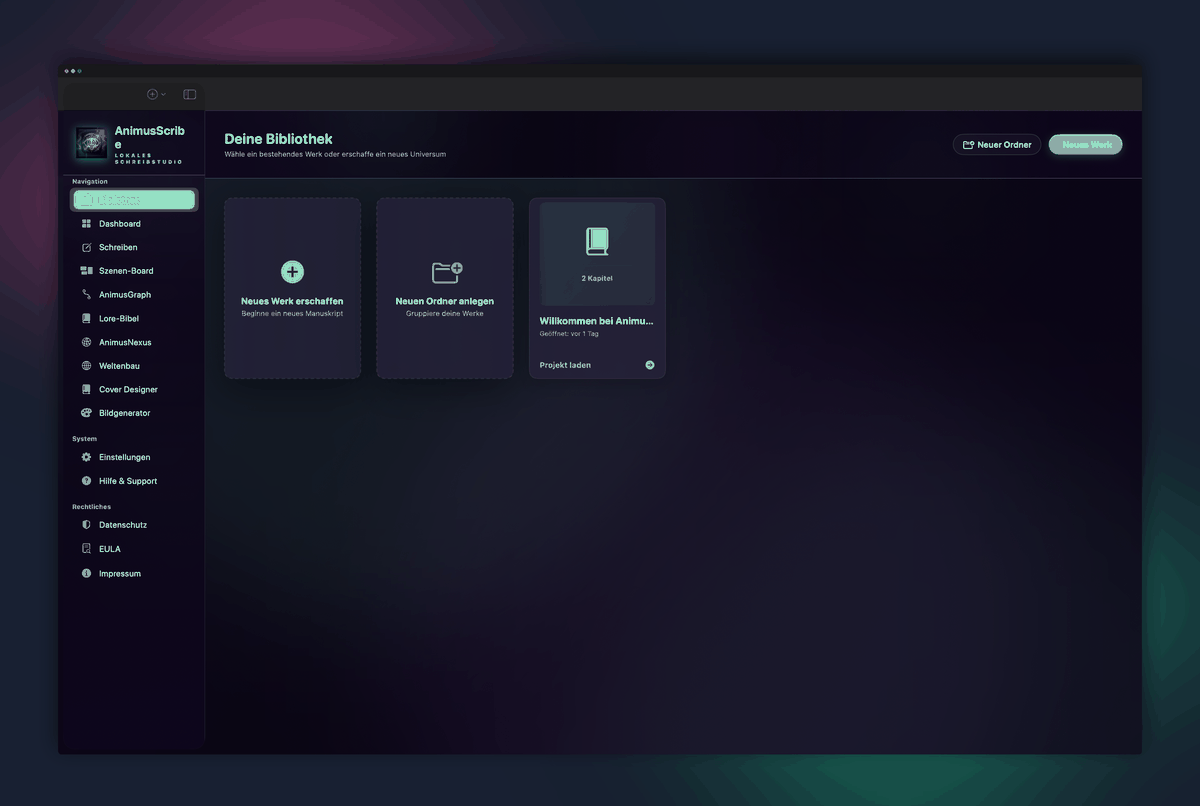Click the Projekt laden arrow icon
The height and width of the screenshot is (806, 1200).
[650, 365]
